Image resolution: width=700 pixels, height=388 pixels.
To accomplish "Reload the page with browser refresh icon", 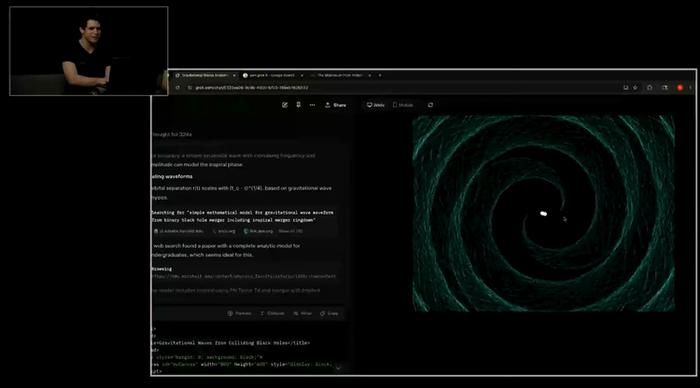I will pos(178,88).
